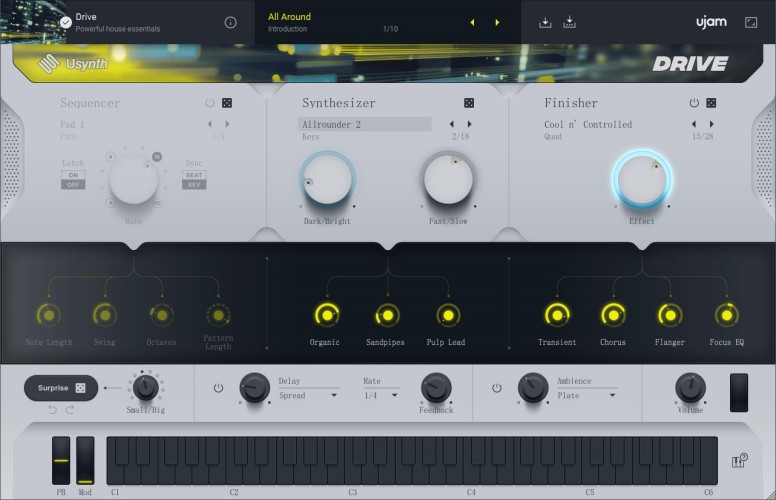The width and height of the screenshot is (776, 500).
Task: Go to the next global preset
Action: [497, 22]
